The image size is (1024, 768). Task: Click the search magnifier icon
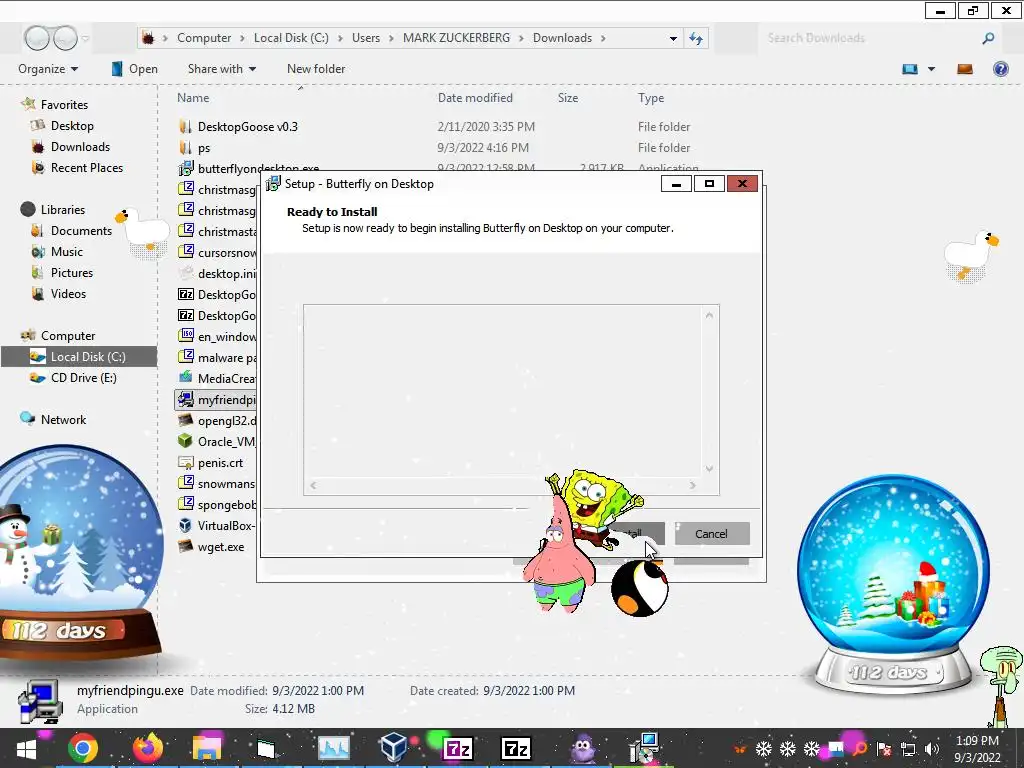[x=988, y=39]
